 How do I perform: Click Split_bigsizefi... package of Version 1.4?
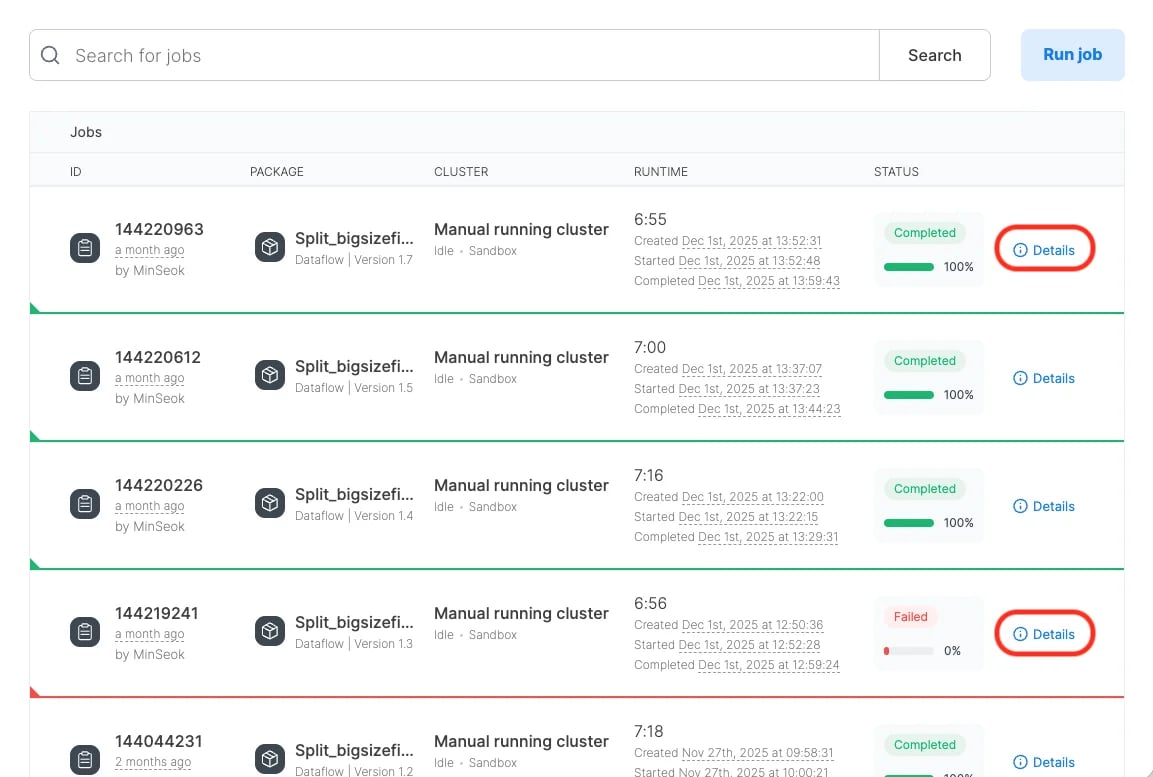(x=354, y=494)
